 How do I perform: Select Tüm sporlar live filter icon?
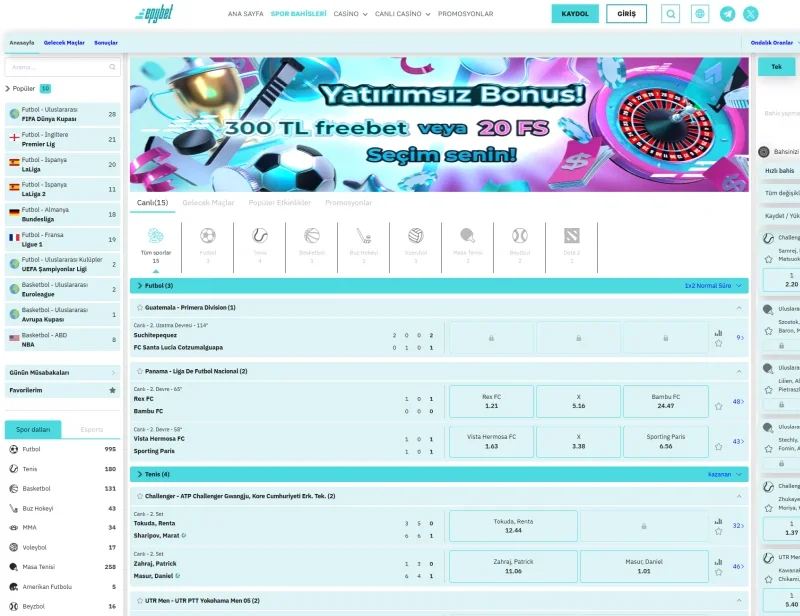[156, 236]
